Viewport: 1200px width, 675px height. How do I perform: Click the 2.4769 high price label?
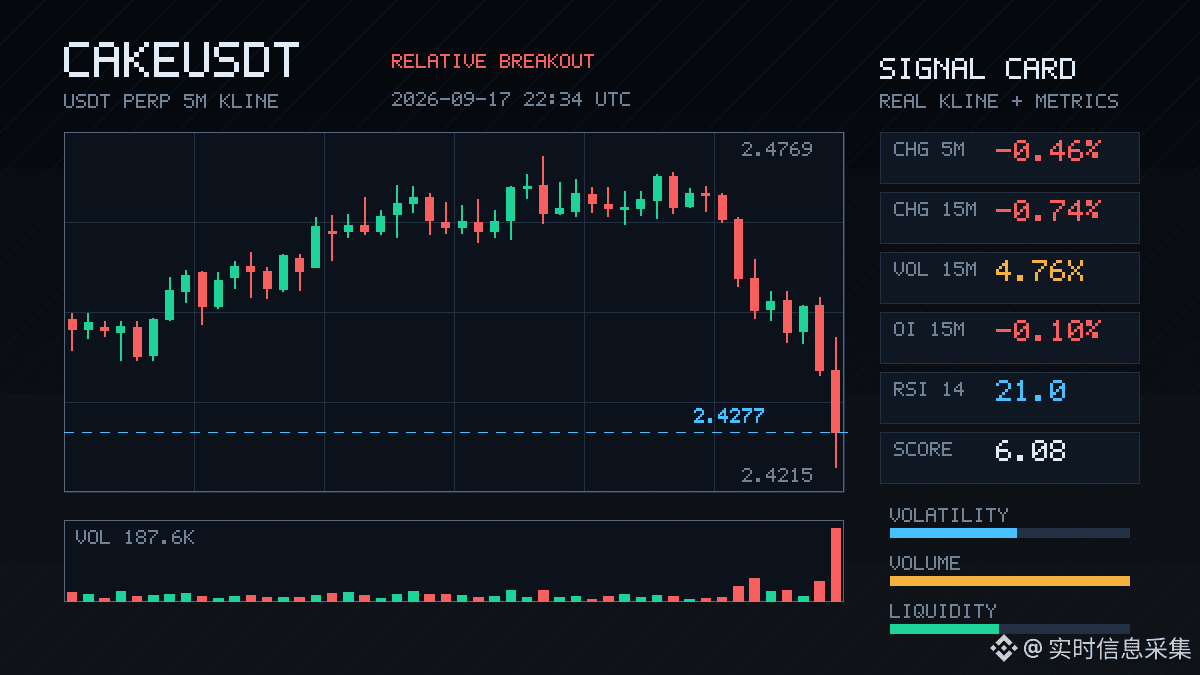point(777,150)
